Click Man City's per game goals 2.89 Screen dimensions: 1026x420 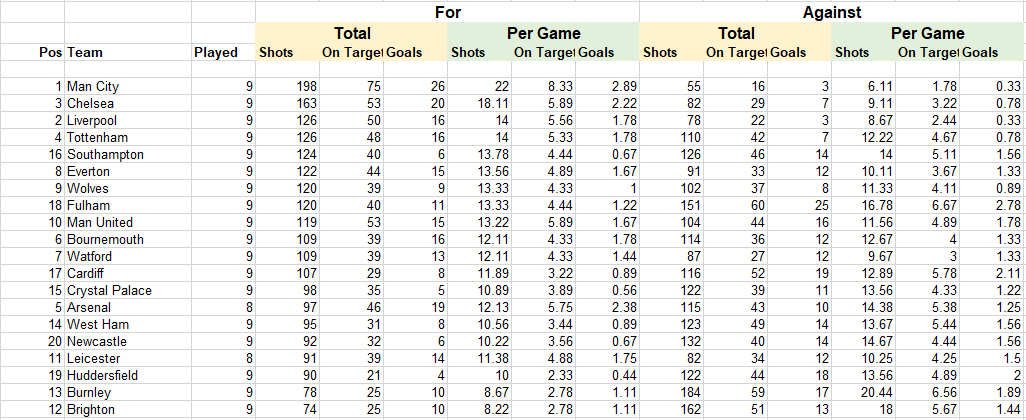pos(608,86)
